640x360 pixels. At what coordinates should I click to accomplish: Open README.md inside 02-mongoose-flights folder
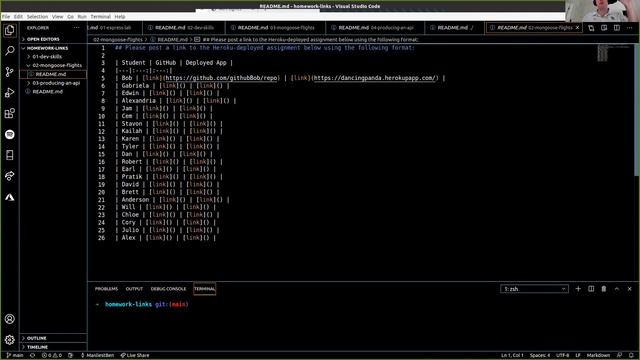(x=51, y=74)
